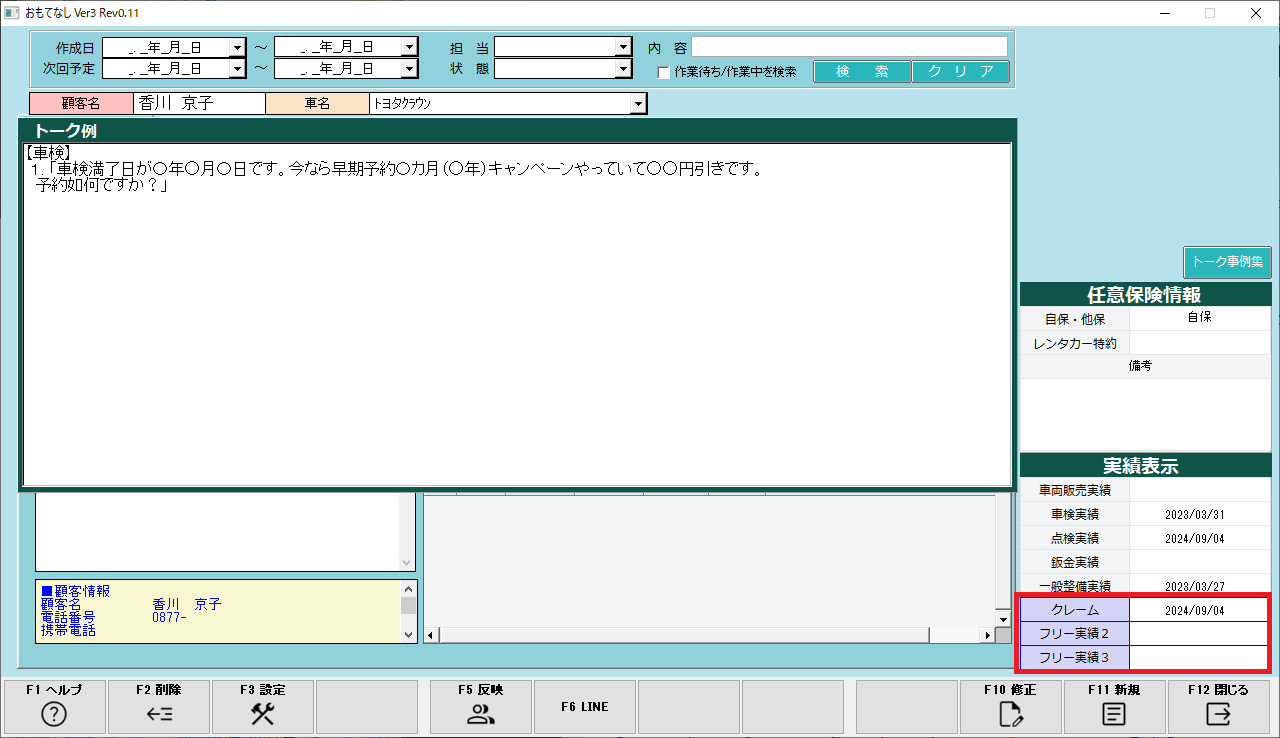Screen dimensions: 1280x738
Task: Click the ■顧客情報 heading text
Action: 76,592
